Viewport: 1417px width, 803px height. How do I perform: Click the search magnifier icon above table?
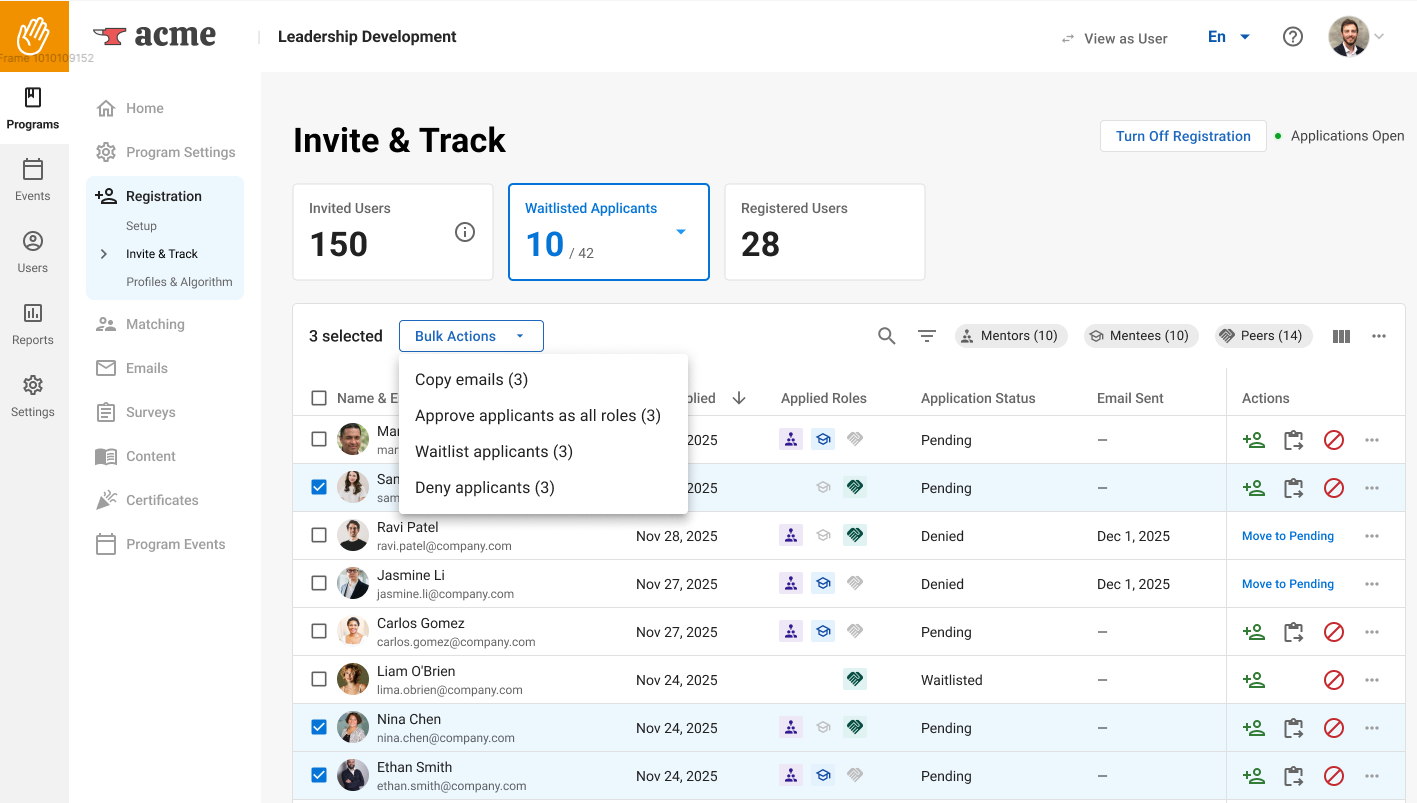click(x=886, y=336)
